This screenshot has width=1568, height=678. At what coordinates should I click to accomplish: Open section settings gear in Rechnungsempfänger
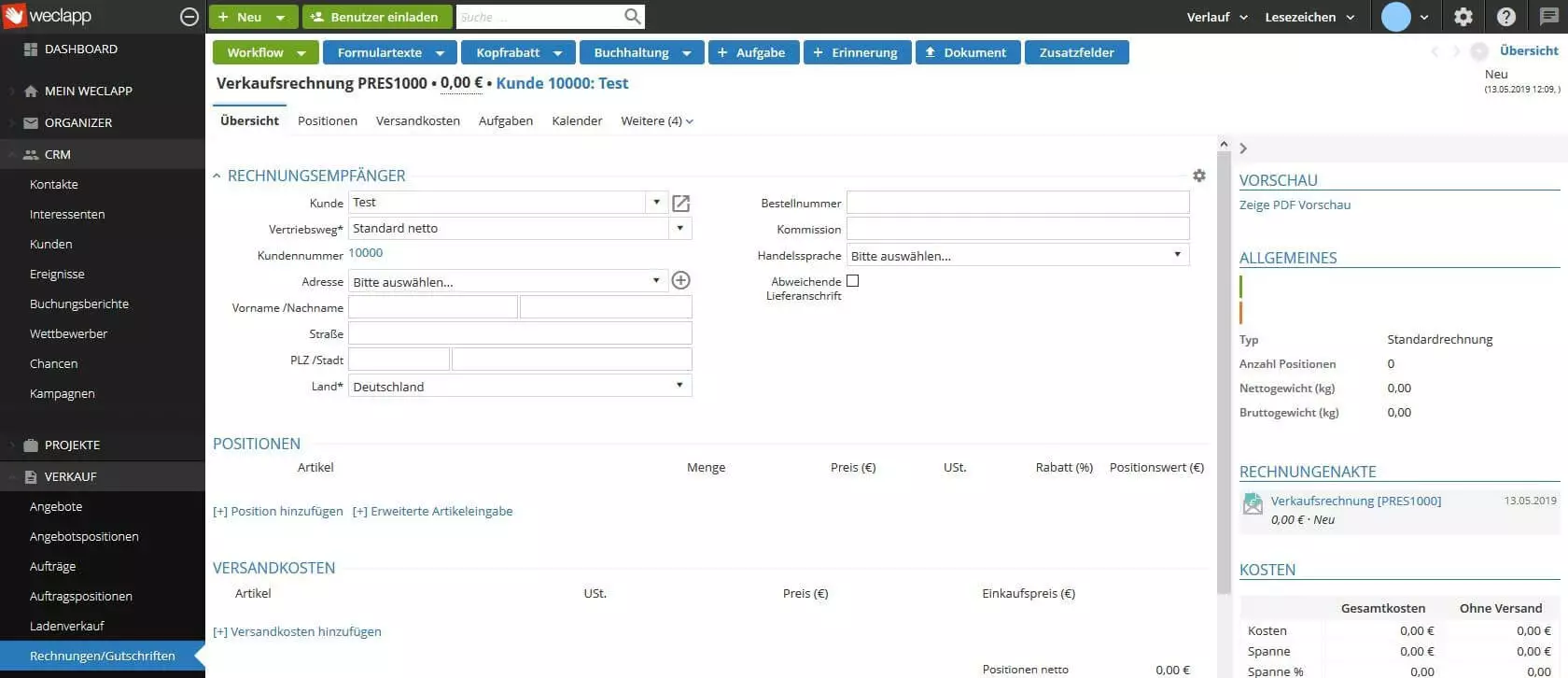(x=1198, y=176)
